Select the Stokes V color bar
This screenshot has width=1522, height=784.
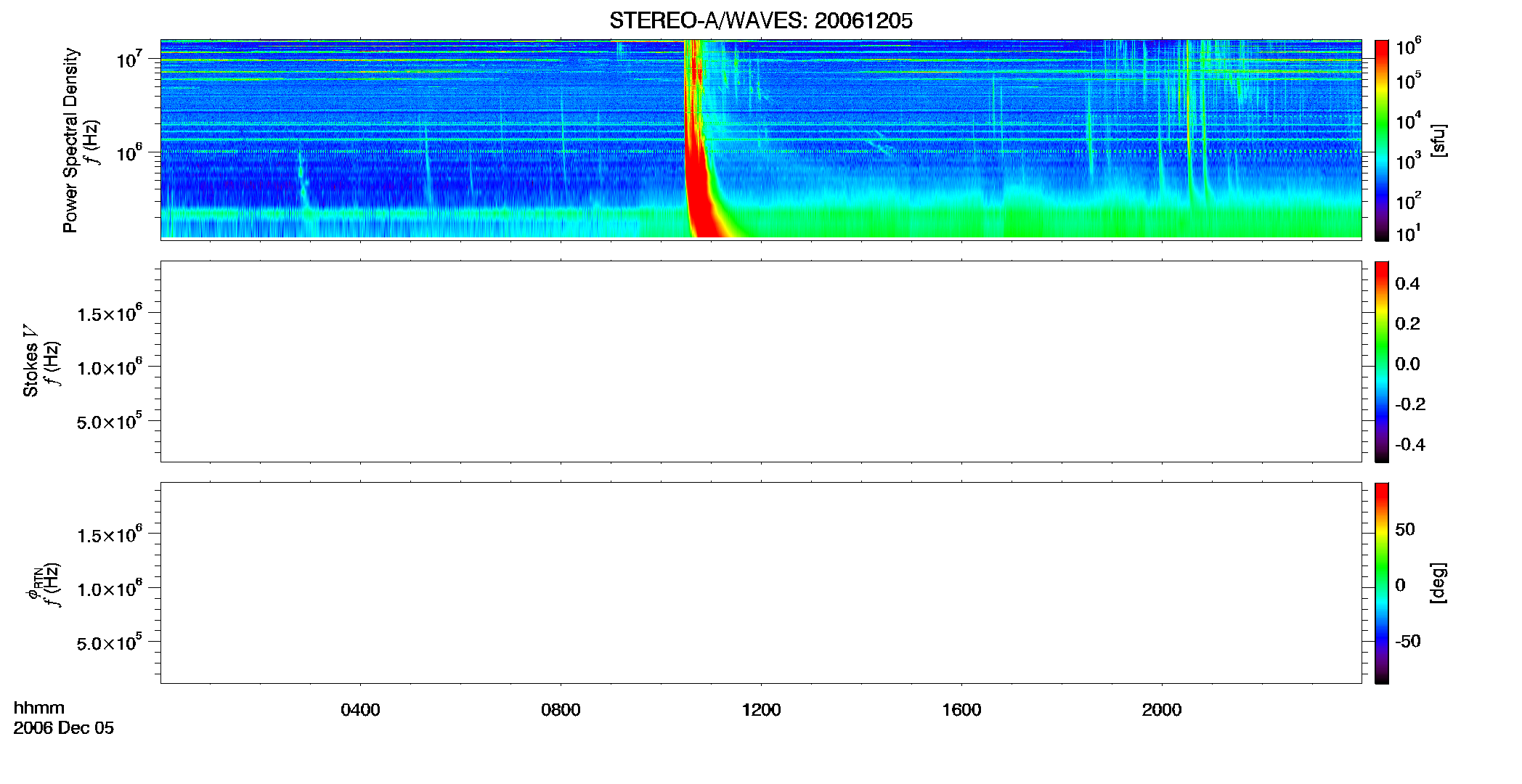click(x=1381, y=362)
